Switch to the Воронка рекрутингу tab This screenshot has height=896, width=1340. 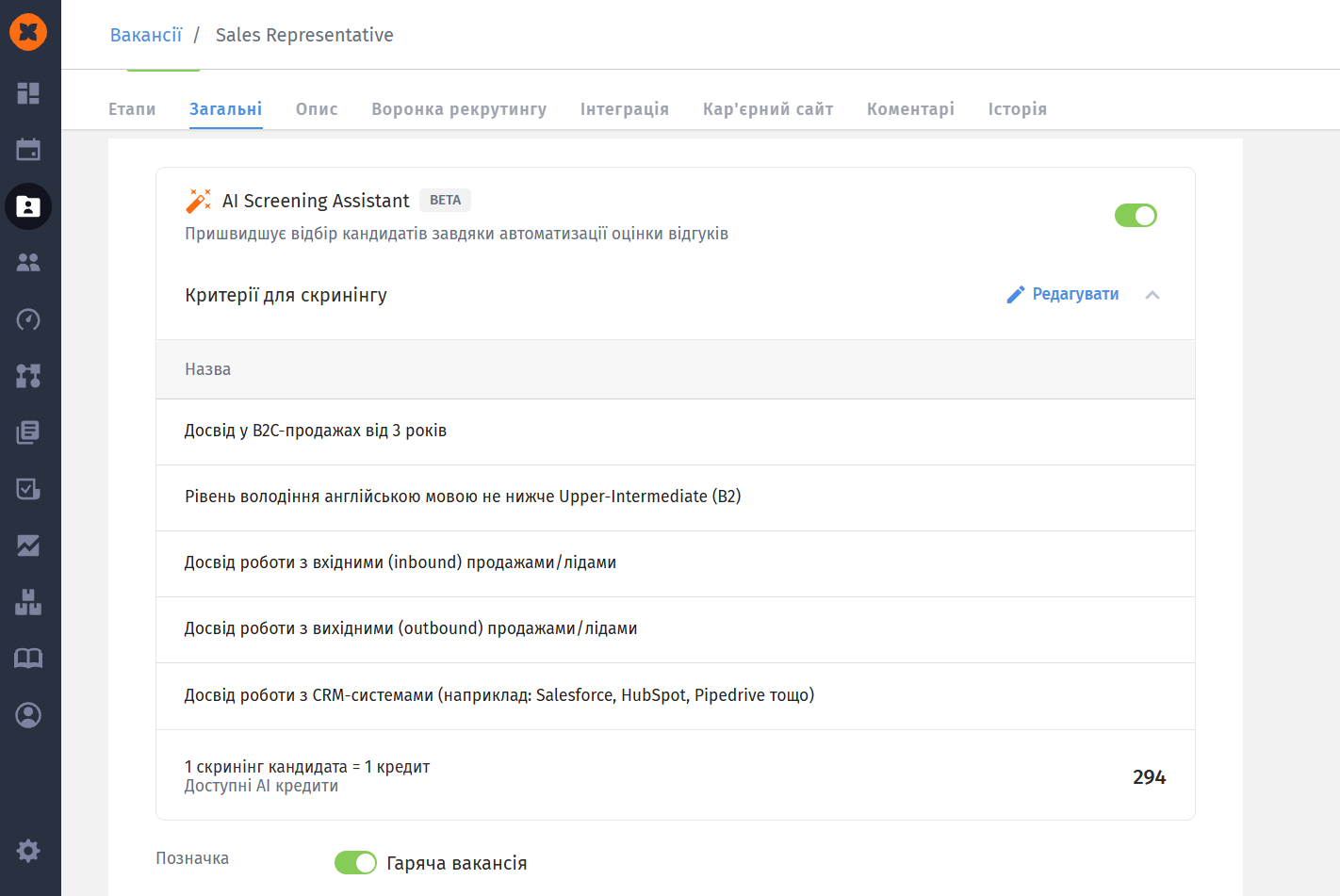tap(459, 109)
